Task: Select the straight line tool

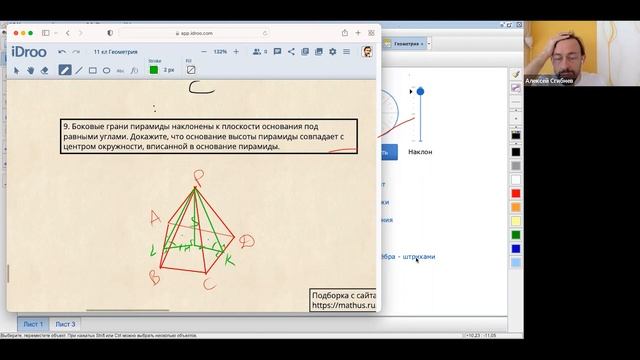Action: 79,70
